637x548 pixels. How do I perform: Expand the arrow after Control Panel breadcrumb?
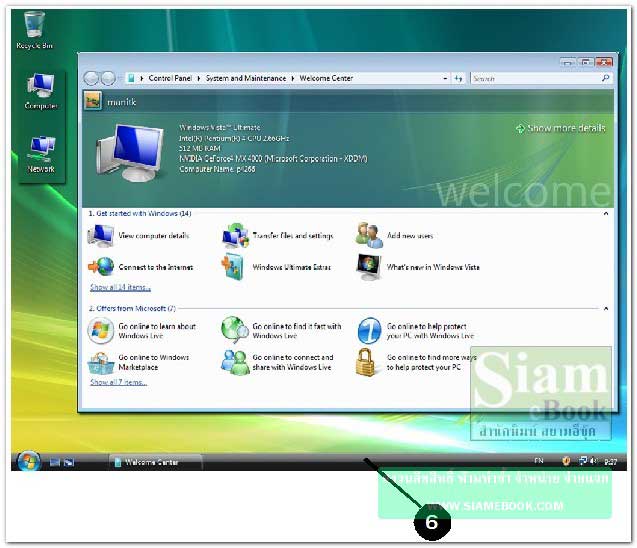199,78
